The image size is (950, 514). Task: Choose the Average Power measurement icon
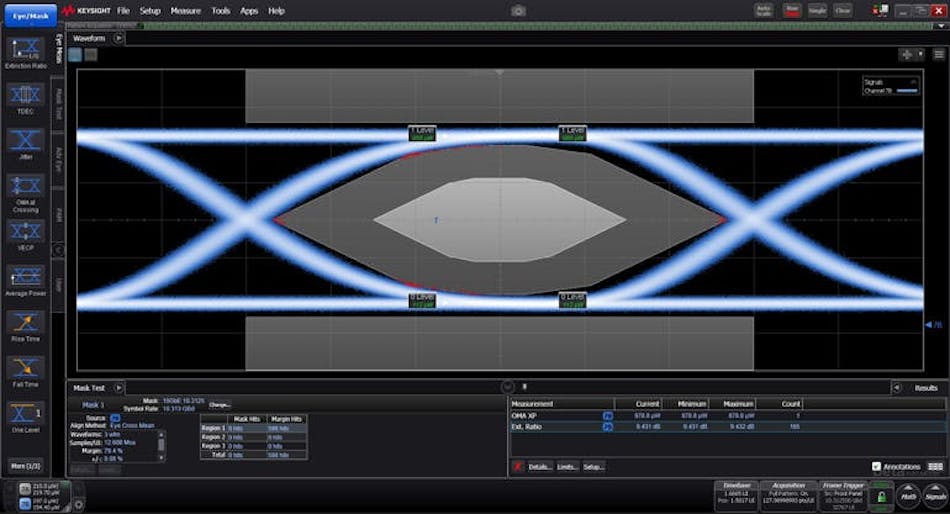tap(25, 278)
